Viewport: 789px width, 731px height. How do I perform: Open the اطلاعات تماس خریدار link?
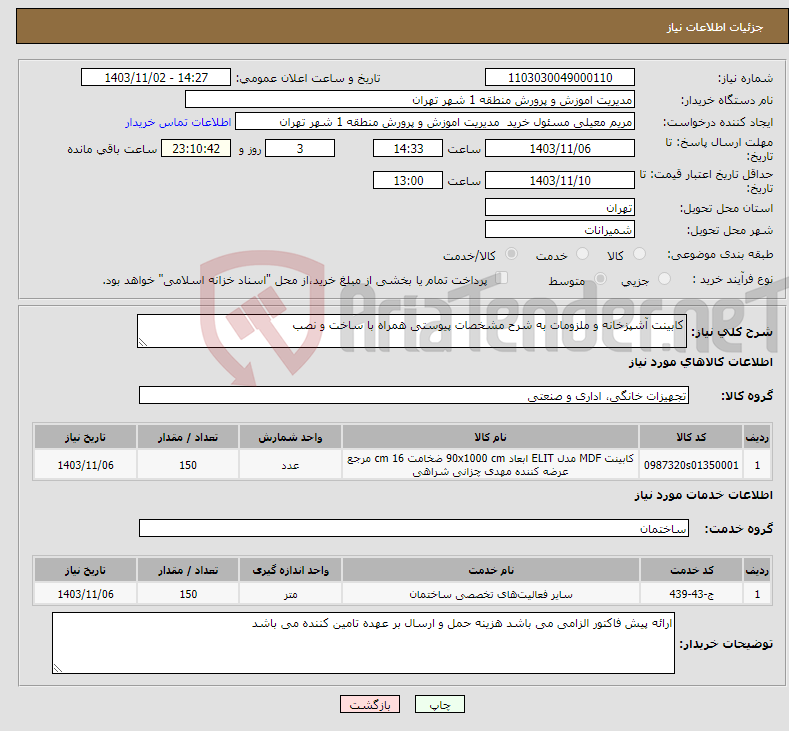178,122
